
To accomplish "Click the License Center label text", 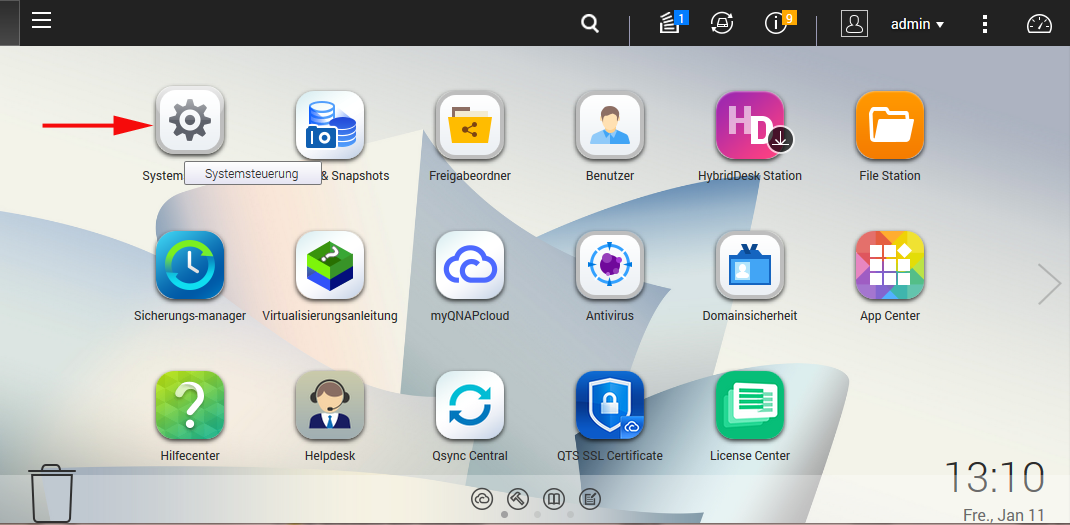I will (x=750, y=455).
